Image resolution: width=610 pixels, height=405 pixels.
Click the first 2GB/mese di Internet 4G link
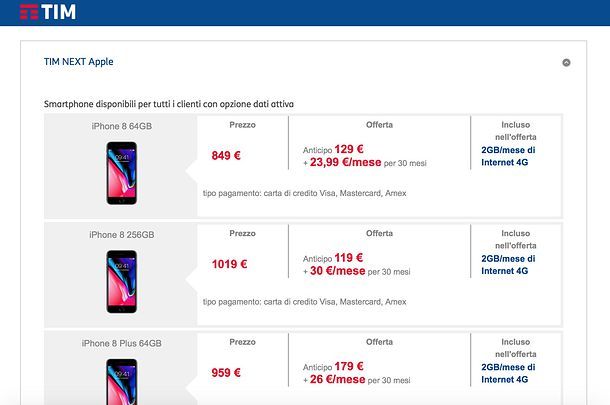click(515, 156)
